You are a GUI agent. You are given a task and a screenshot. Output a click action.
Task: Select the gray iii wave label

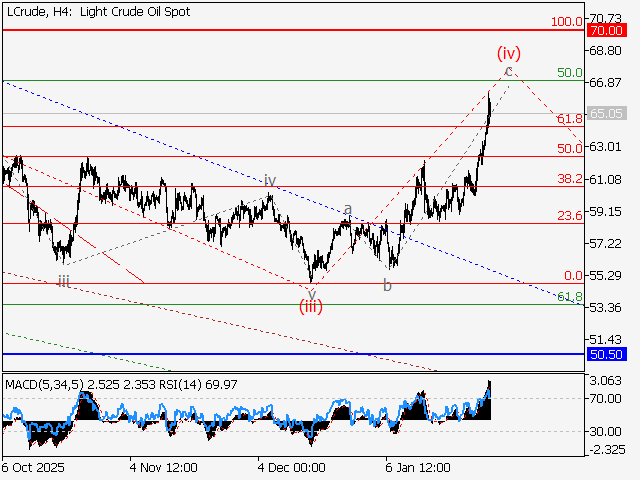click(x=63, y=282)
